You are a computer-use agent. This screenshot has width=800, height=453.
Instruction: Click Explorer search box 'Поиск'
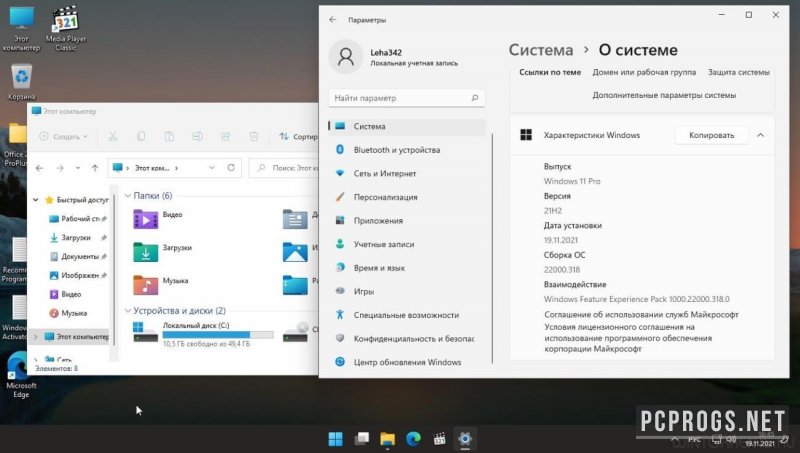[x=285, y=168]
